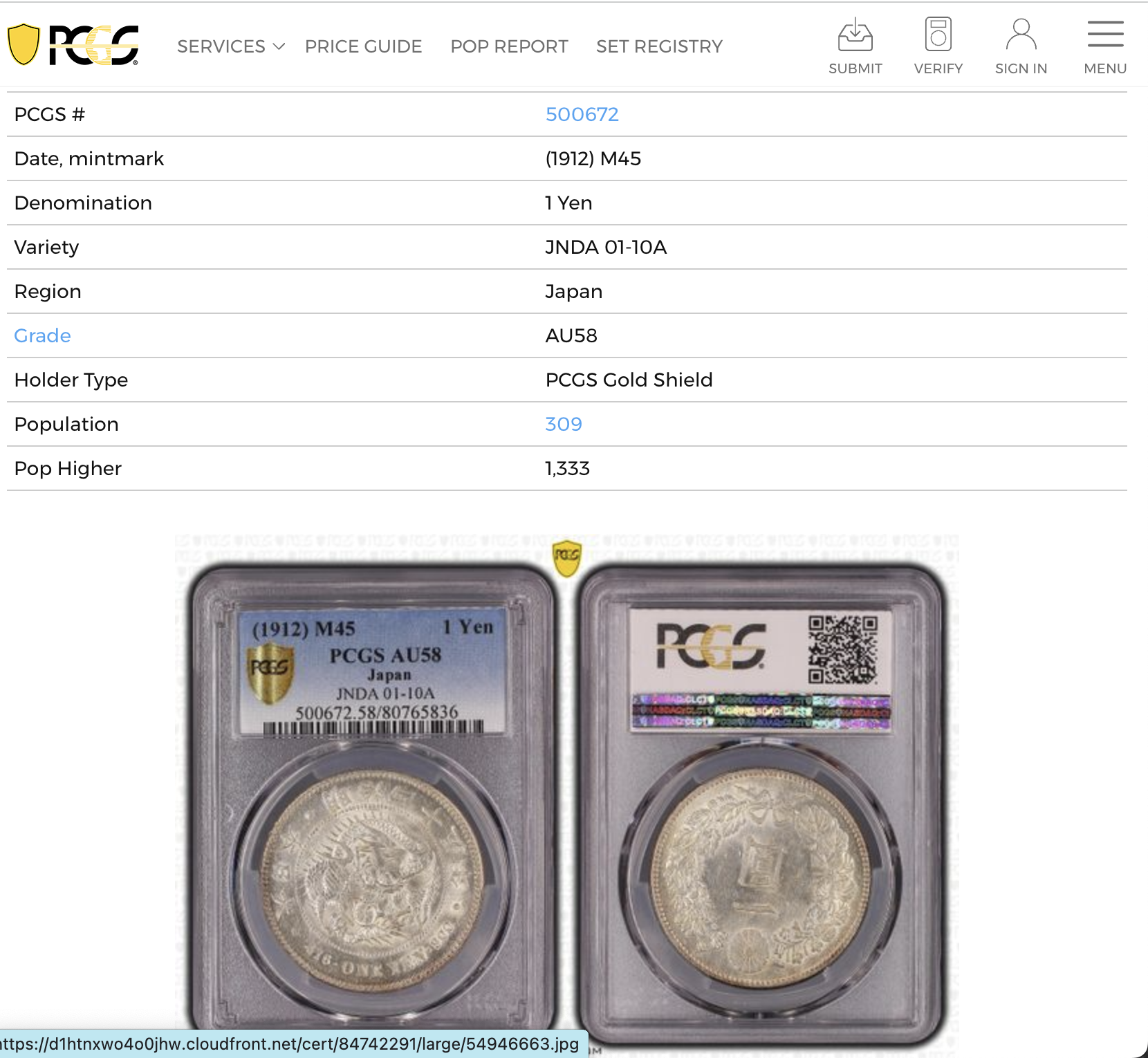The width and height of the screenshot is (1148, 1058).
Task: Select Set Registry in the navigation
Action: (659, 46)
